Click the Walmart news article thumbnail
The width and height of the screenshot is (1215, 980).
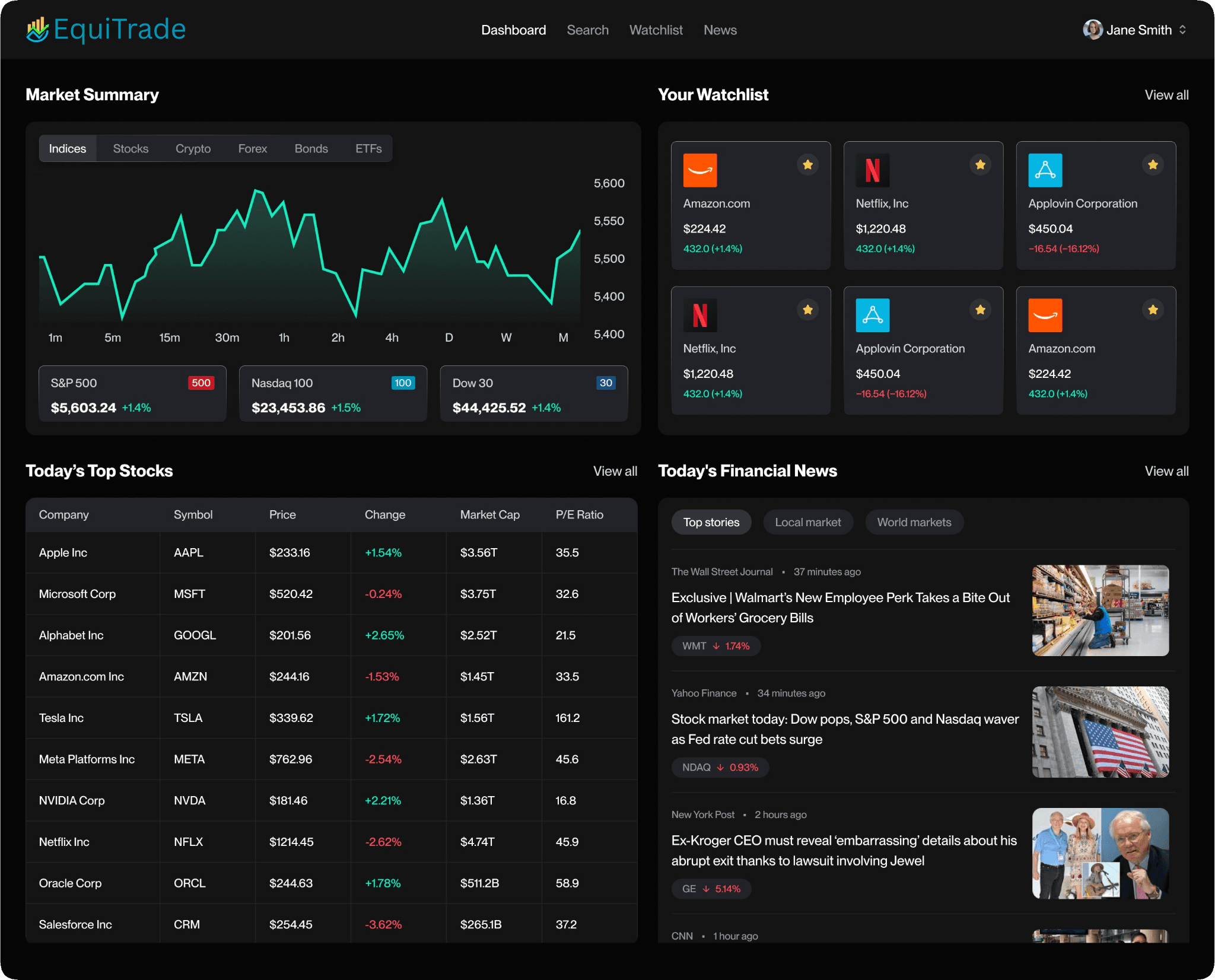(x=1101, y=610)
